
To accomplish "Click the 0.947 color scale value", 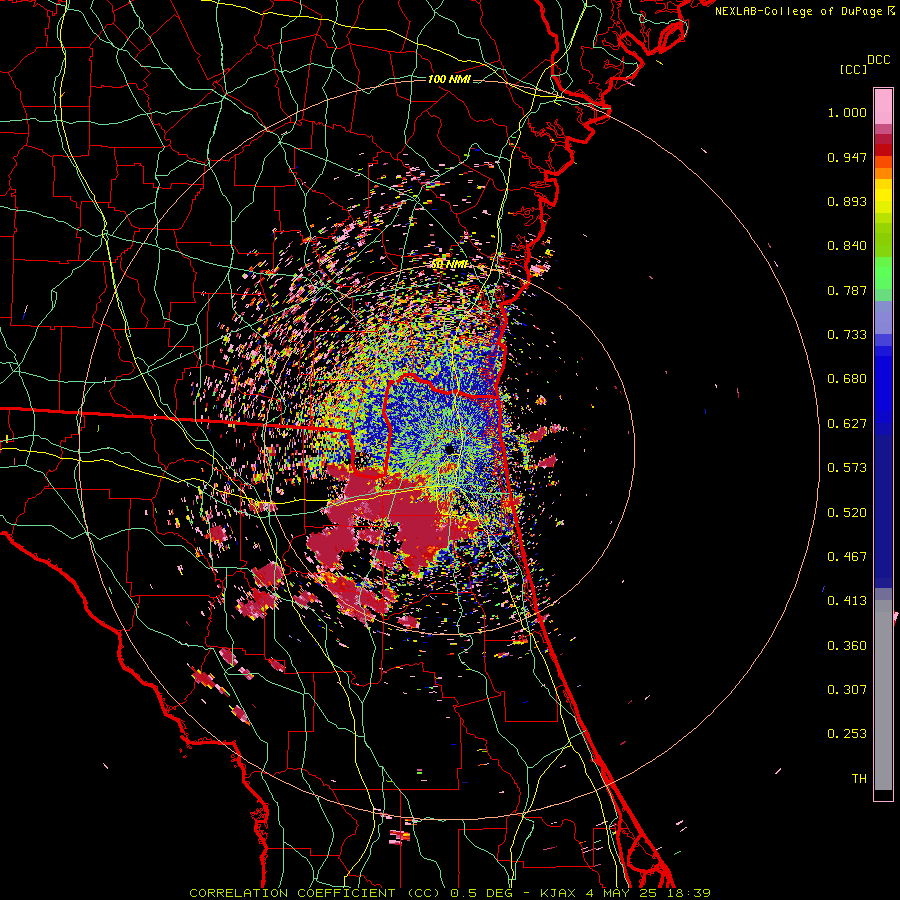I will click(847, 157).
